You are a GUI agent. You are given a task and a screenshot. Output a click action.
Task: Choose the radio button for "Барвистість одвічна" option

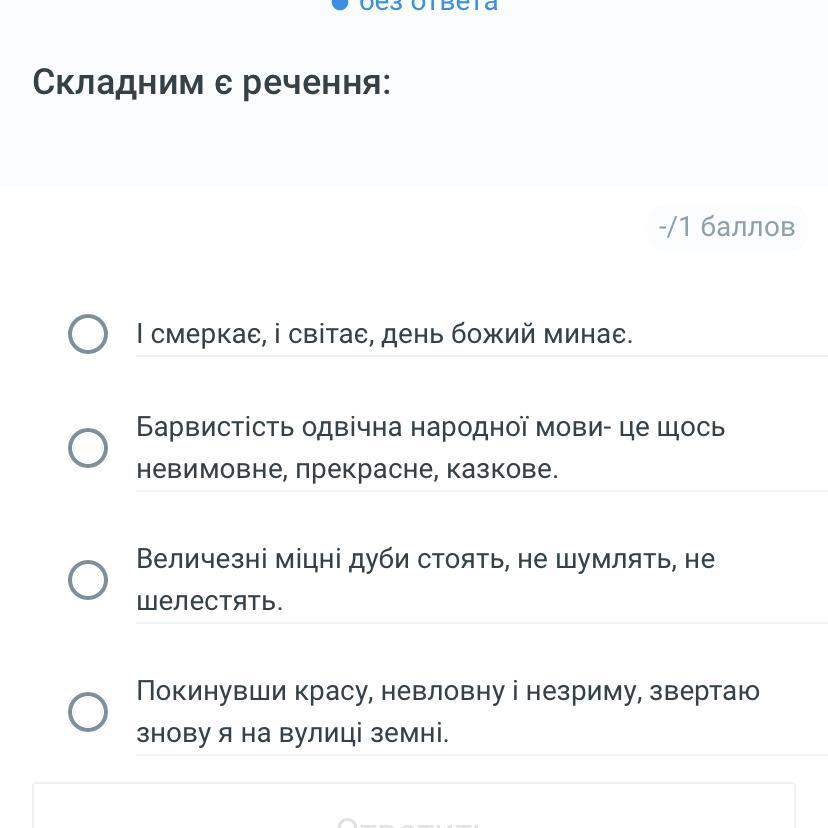pos(88,448)
